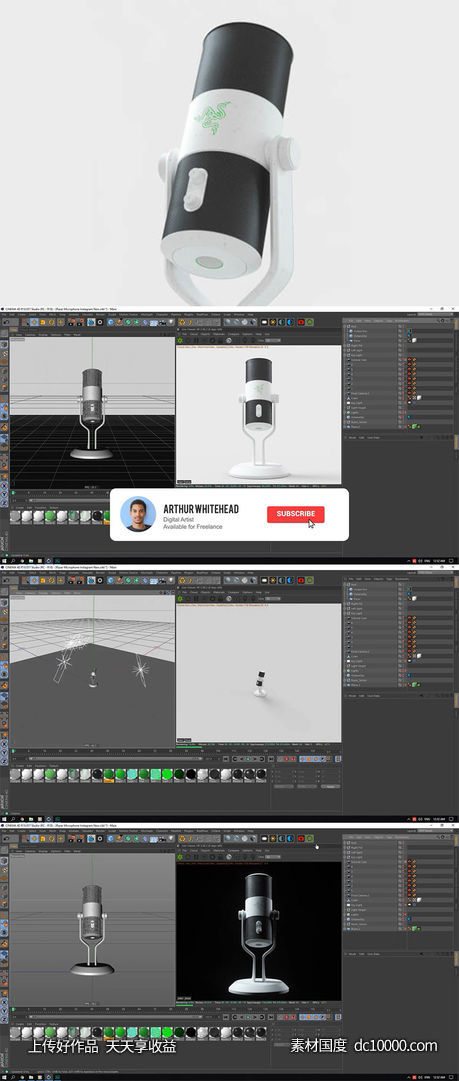Open the large angled Razer microphone render image
Viewport: 459px width, 1081px height.
tap(229, 153)
